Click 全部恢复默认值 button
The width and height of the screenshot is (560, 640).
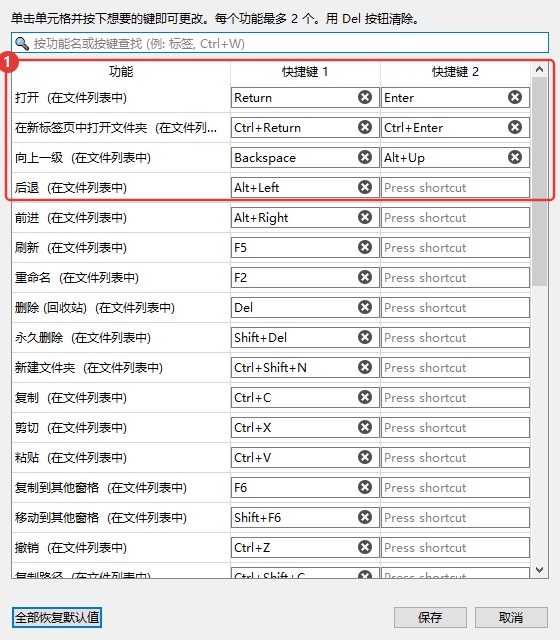[57, 618]
